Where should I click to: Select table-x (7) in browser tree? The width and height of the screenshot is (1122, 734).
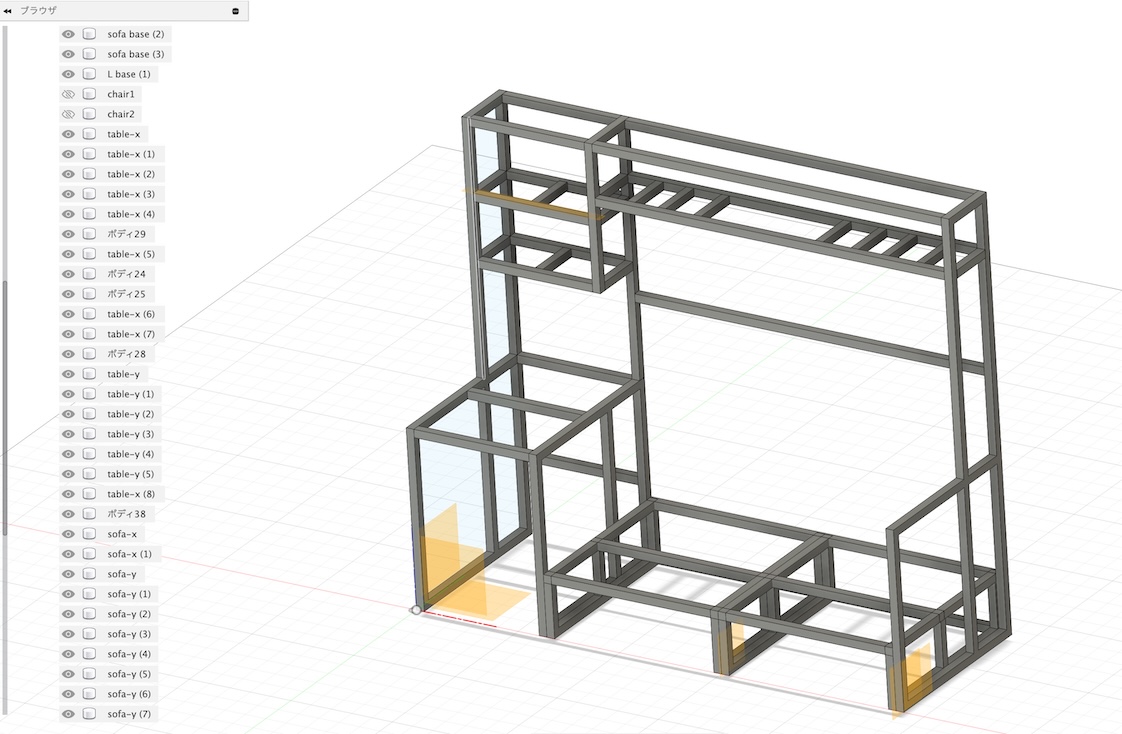131,334
